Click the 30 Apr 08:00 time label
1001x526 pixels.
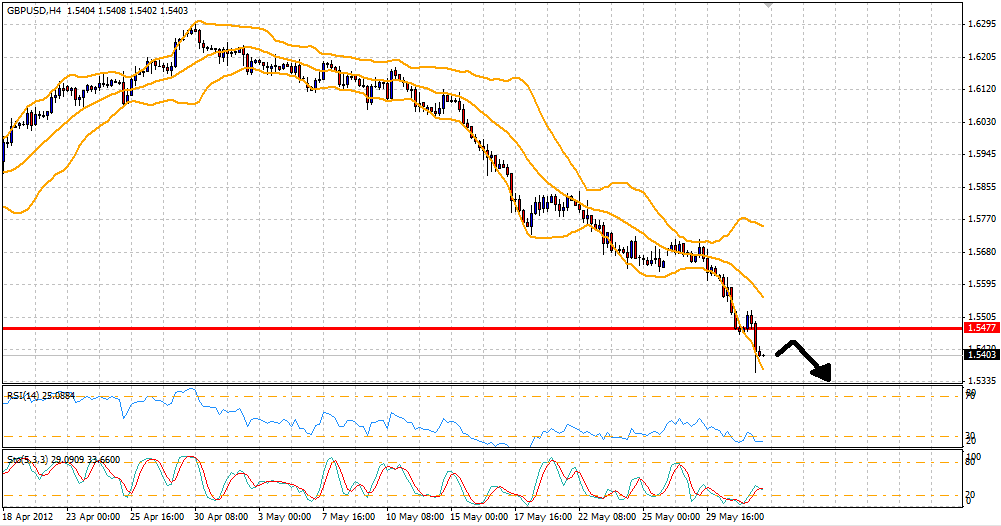(x=222, y=516)
